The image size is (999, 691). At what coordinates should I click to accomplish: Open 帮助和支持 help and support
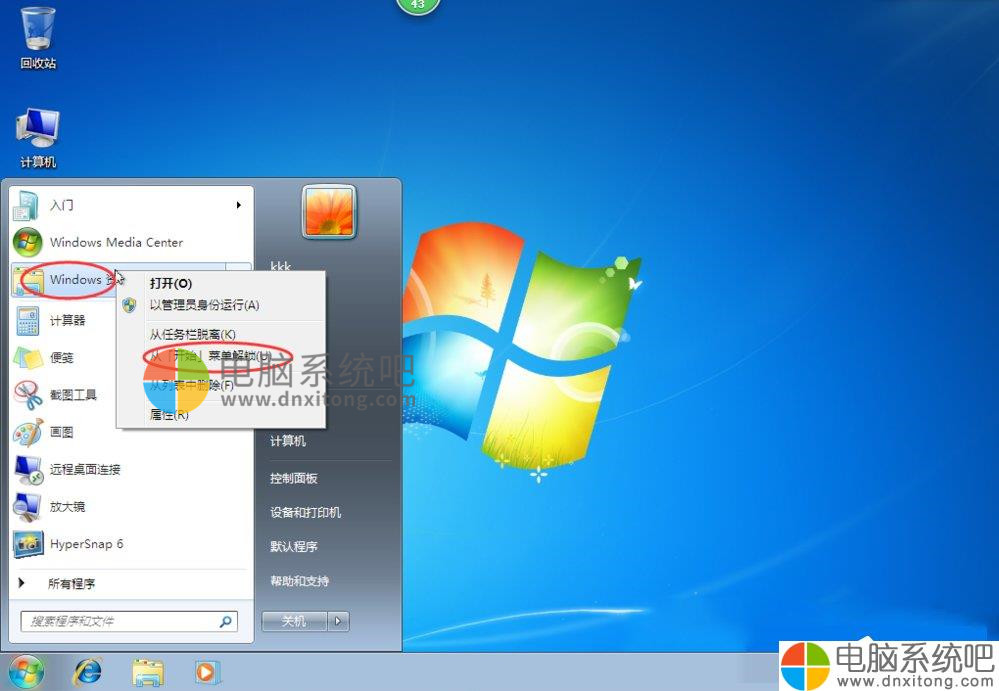tap(299, 581)
